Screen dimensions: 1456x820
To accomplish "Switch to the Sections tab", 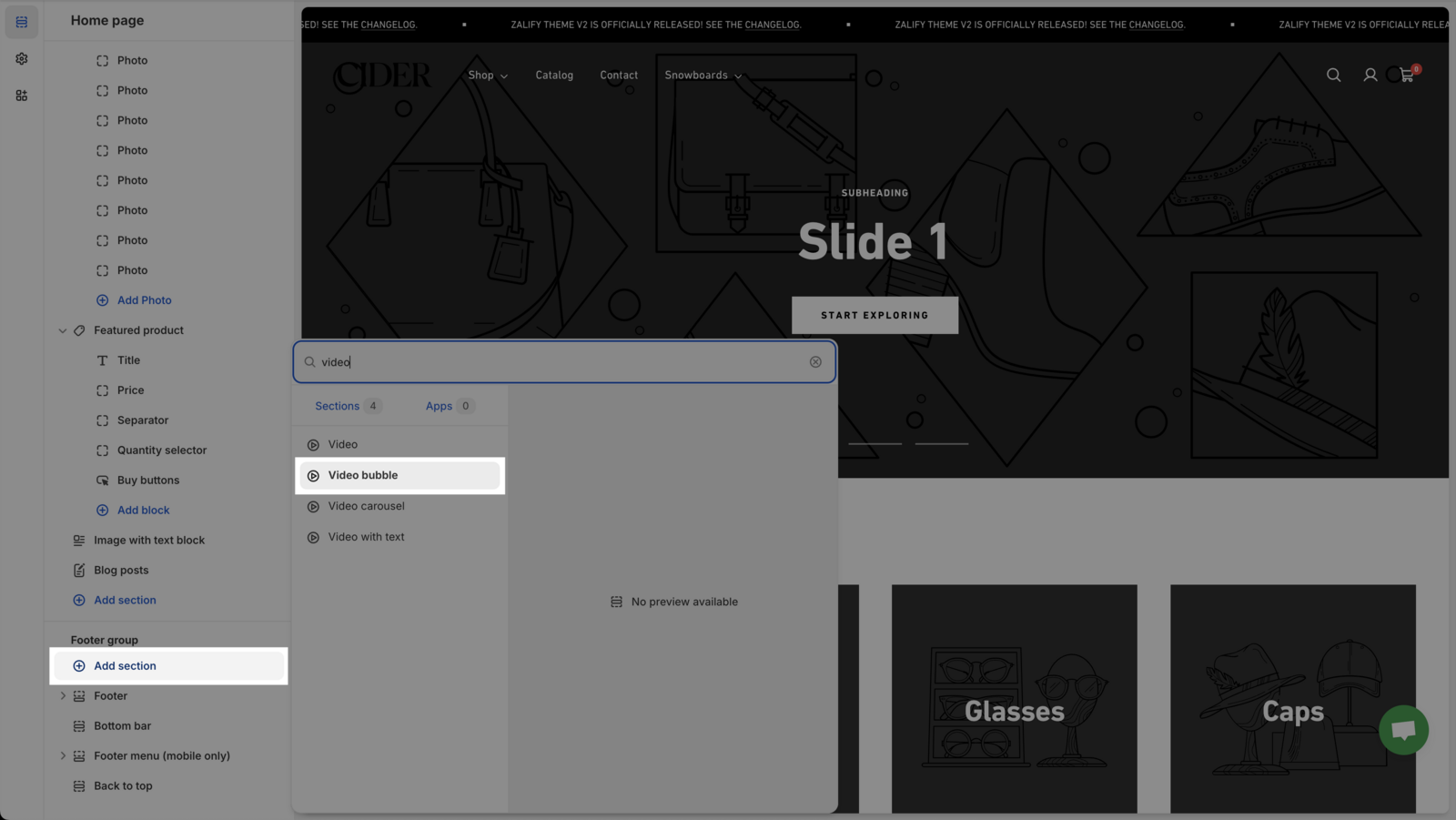I will tap(337, 406).
